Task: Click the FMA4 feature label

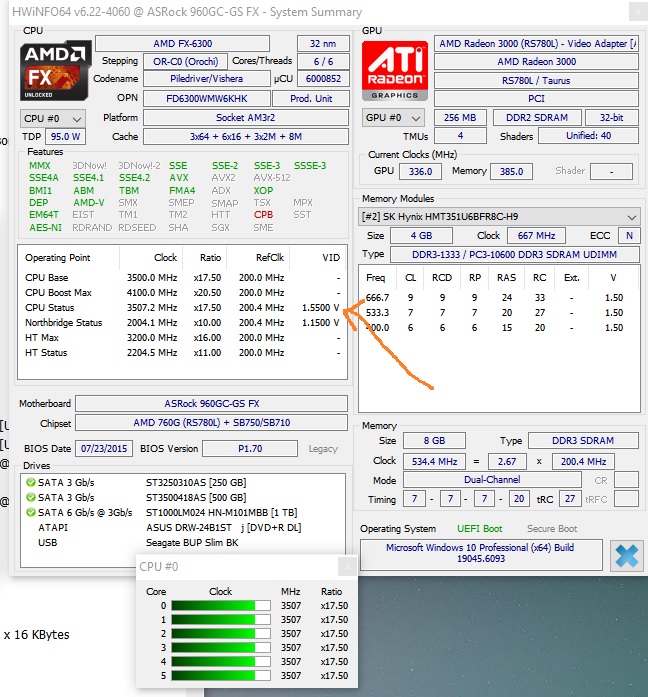Action: 182,190
